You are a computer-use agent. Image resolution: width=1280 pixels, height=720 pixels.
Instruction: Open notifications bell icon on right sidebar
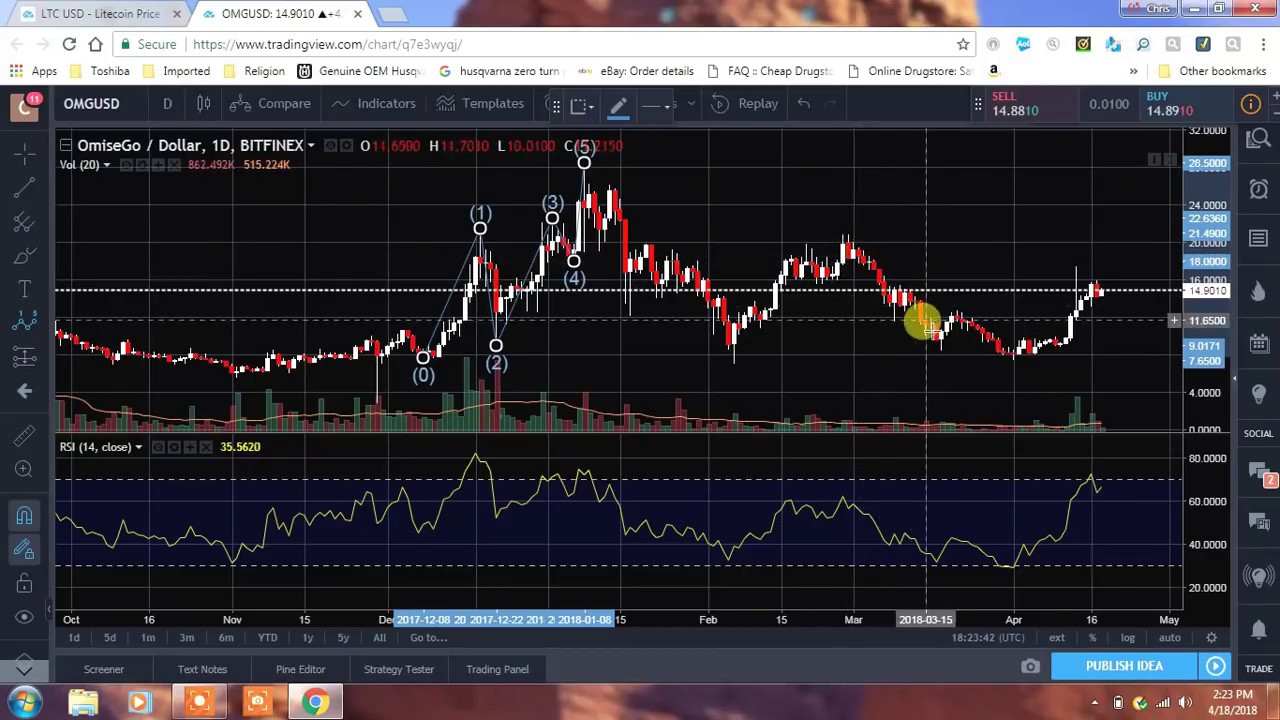pos(1258,628)
